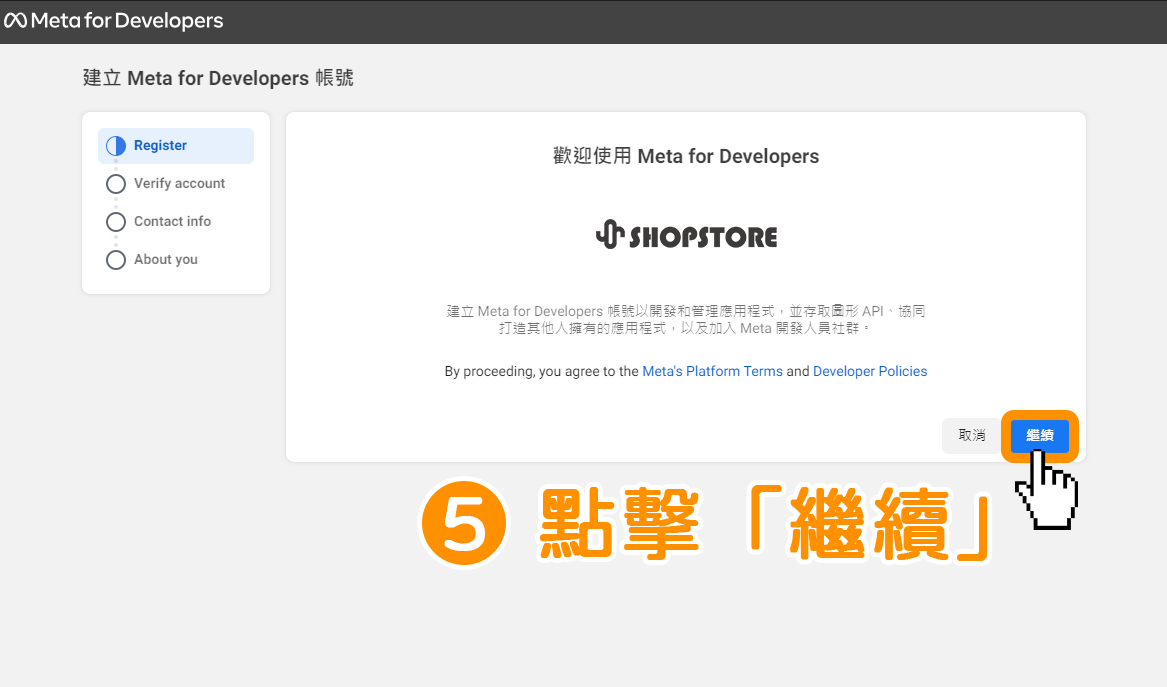Click the Verify account step circle
Screen dimensions: 1167x687
[x=115, y=184]
